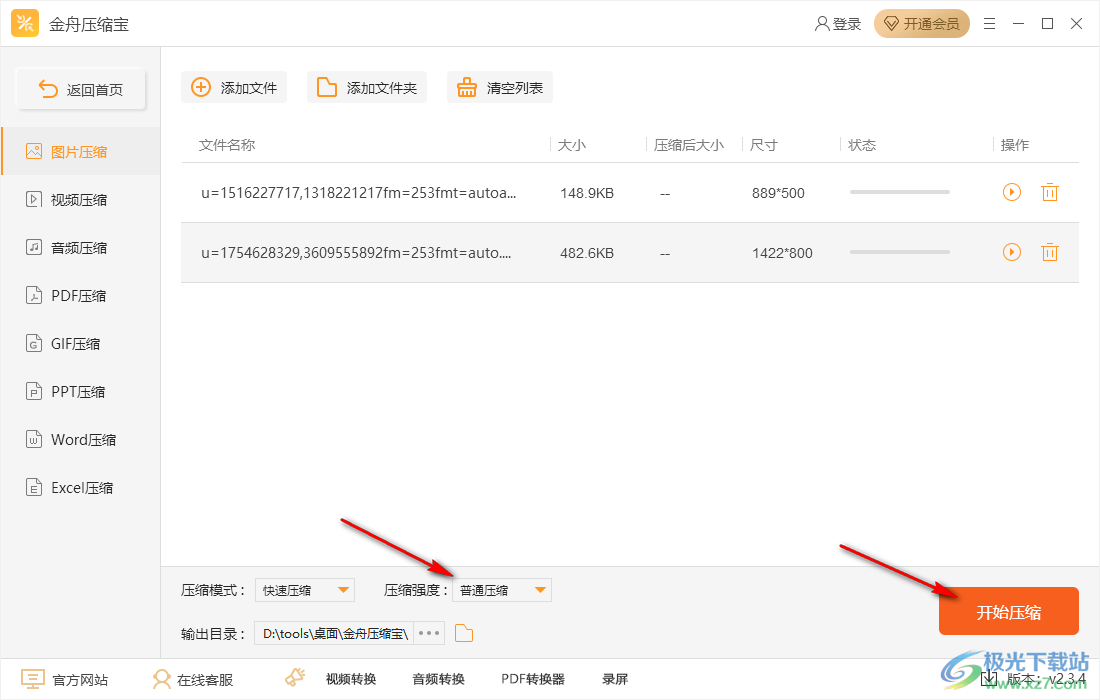Click the 1422*800 dimension cell
This screenshot has width=1100, height=700.
782,253
